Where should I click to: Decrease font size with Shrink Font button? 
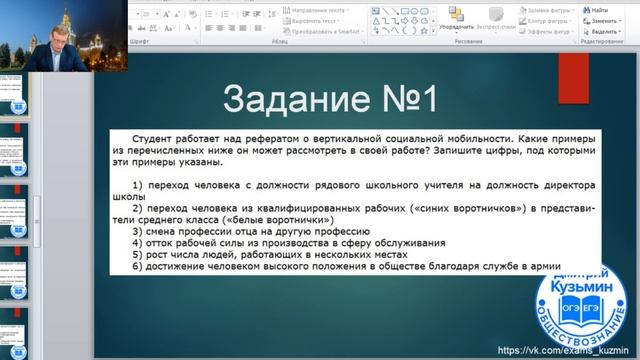tap(177, 14)
